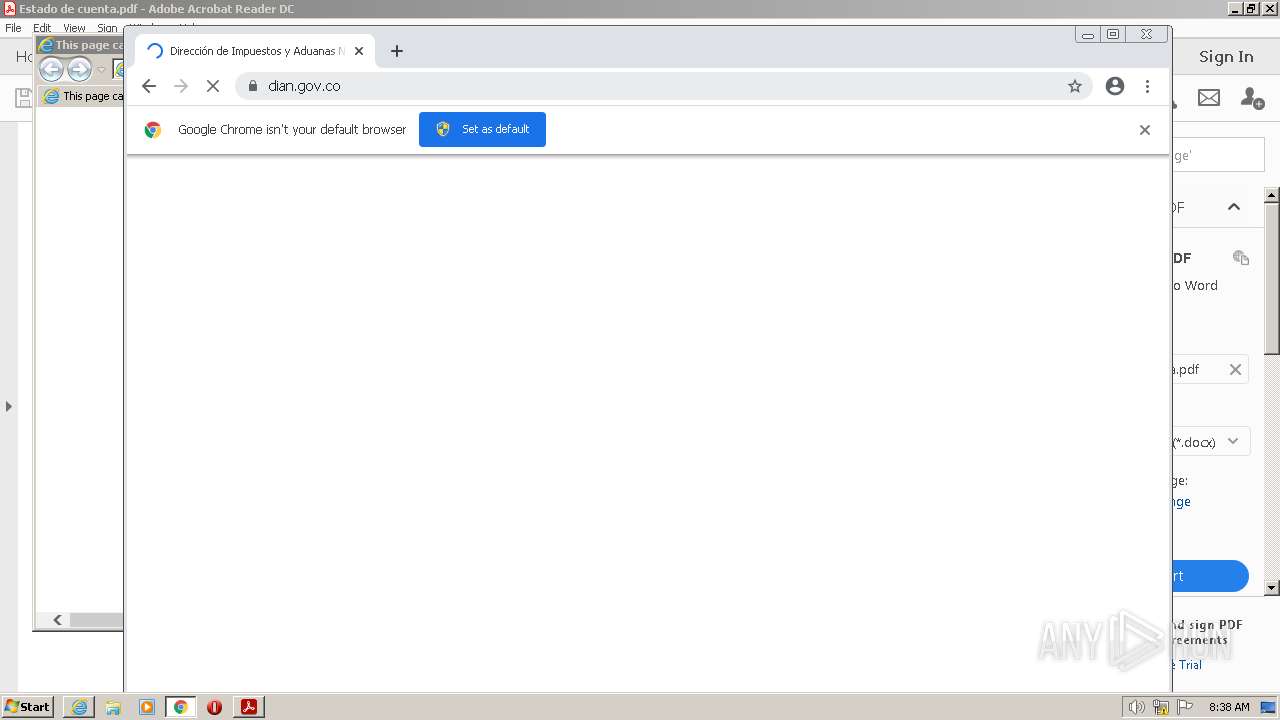This screenshot has width=1280, height=720.
Task: Click the show desktop monitor icon
Action: coord(1269,707)
